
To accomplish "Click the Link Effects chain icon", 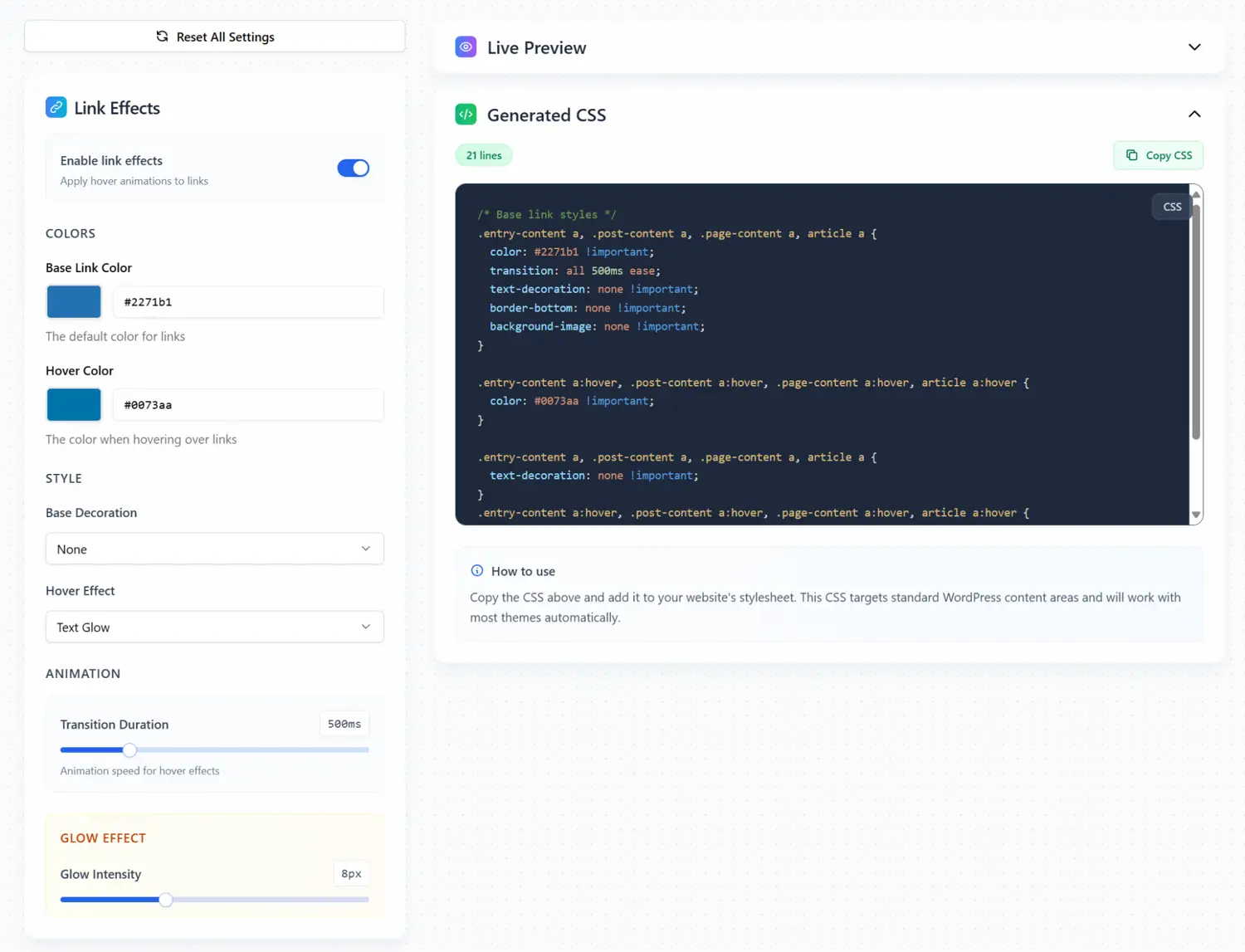I will [x=56, y=107].
